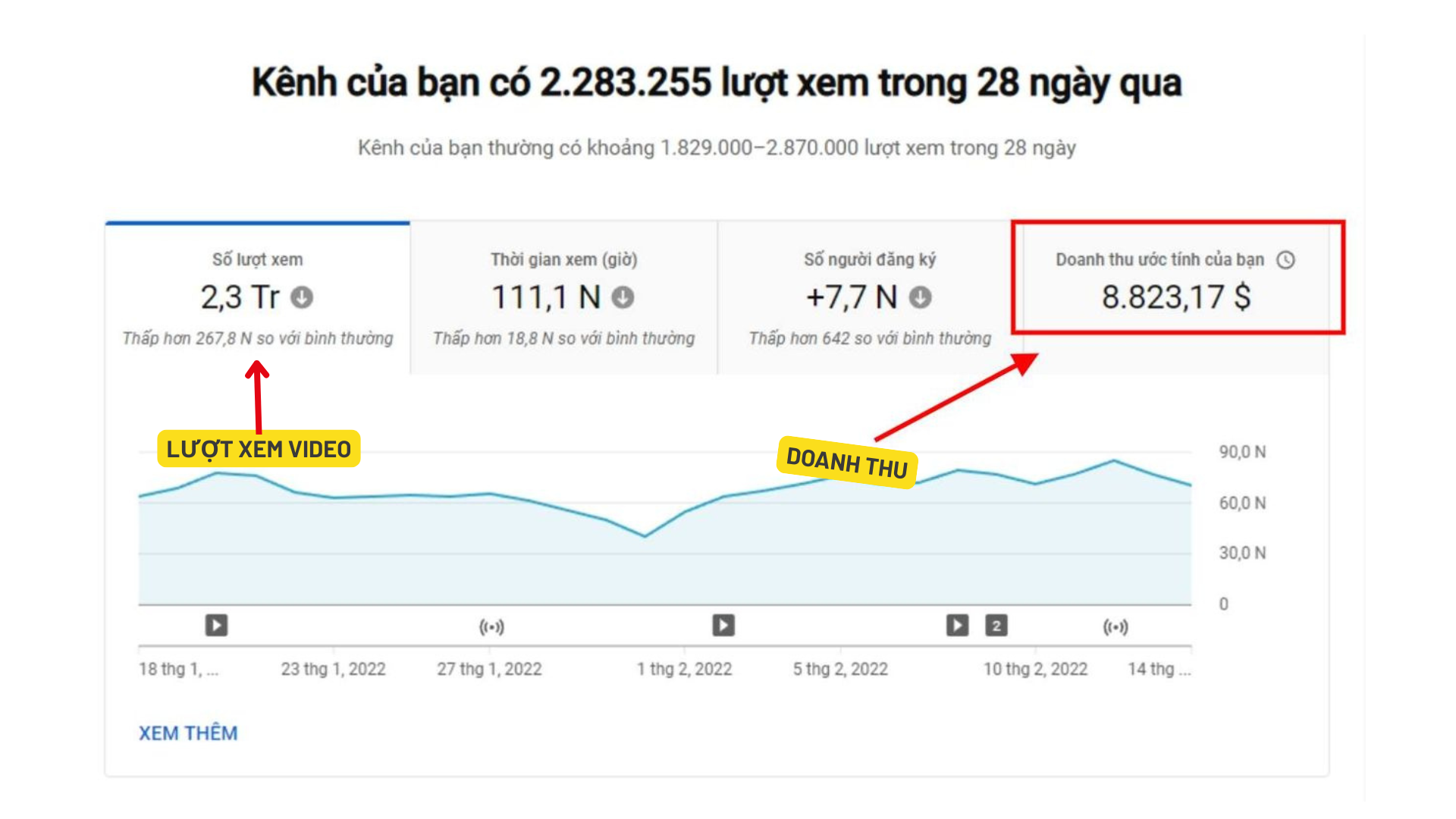The width and height of the screenshot is (1456, 819).
Task: Click first video marker near 18 thg 1
Action: click(216, 626)
